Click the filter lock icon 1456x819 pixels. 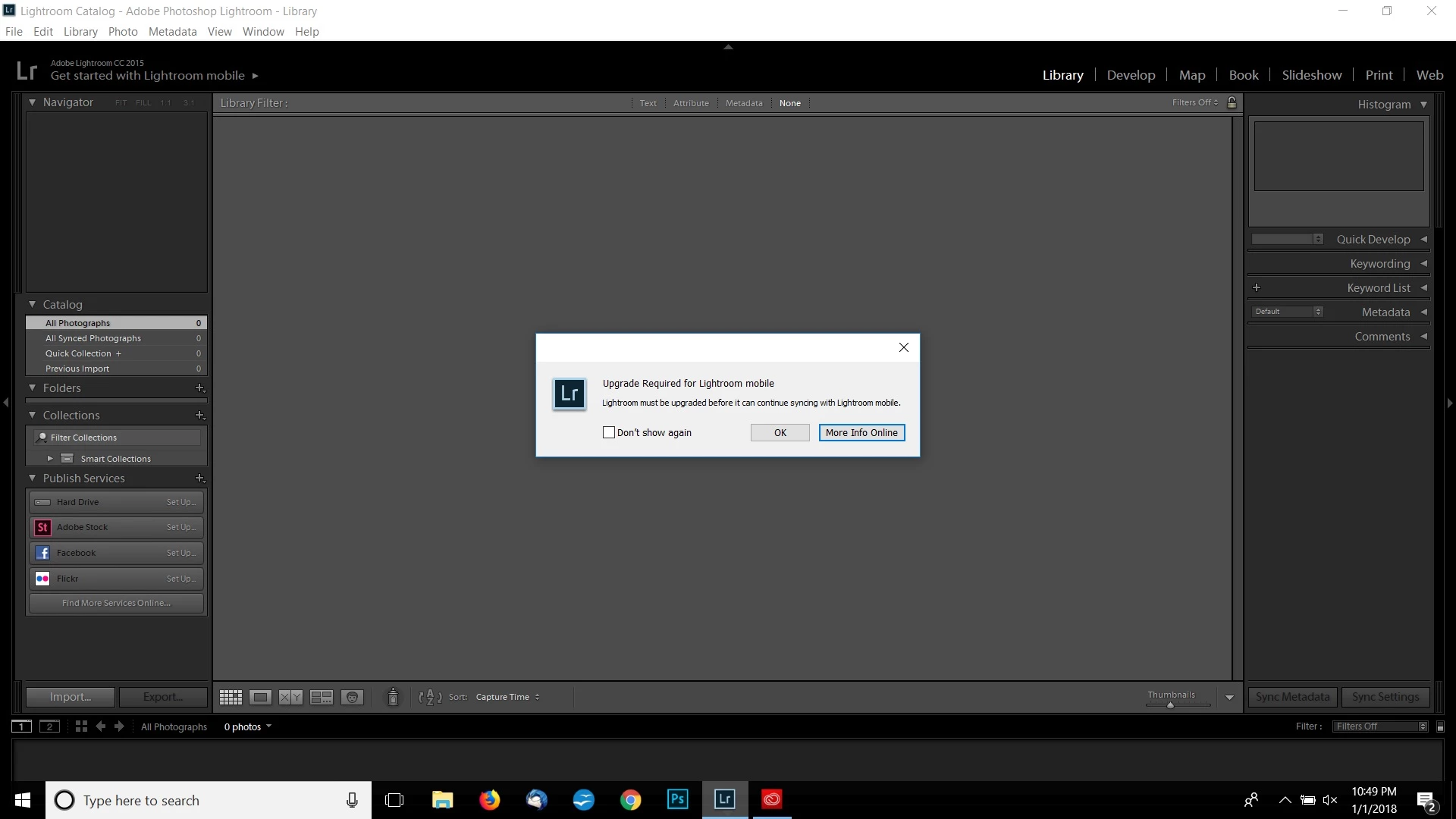(x=1232, y=102)
